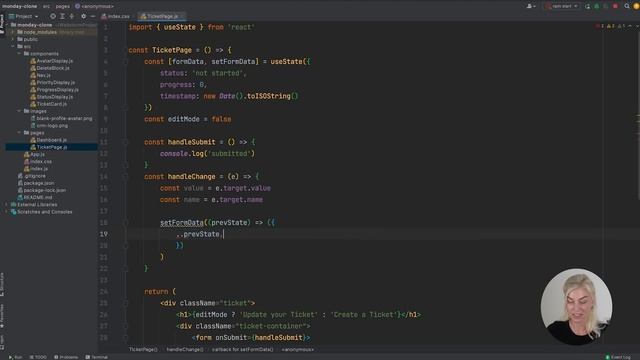Screen dimensions: 640x360
Task: Click 'callback for setFormData()' breadcrumb
Action: [x=242, y=349]
